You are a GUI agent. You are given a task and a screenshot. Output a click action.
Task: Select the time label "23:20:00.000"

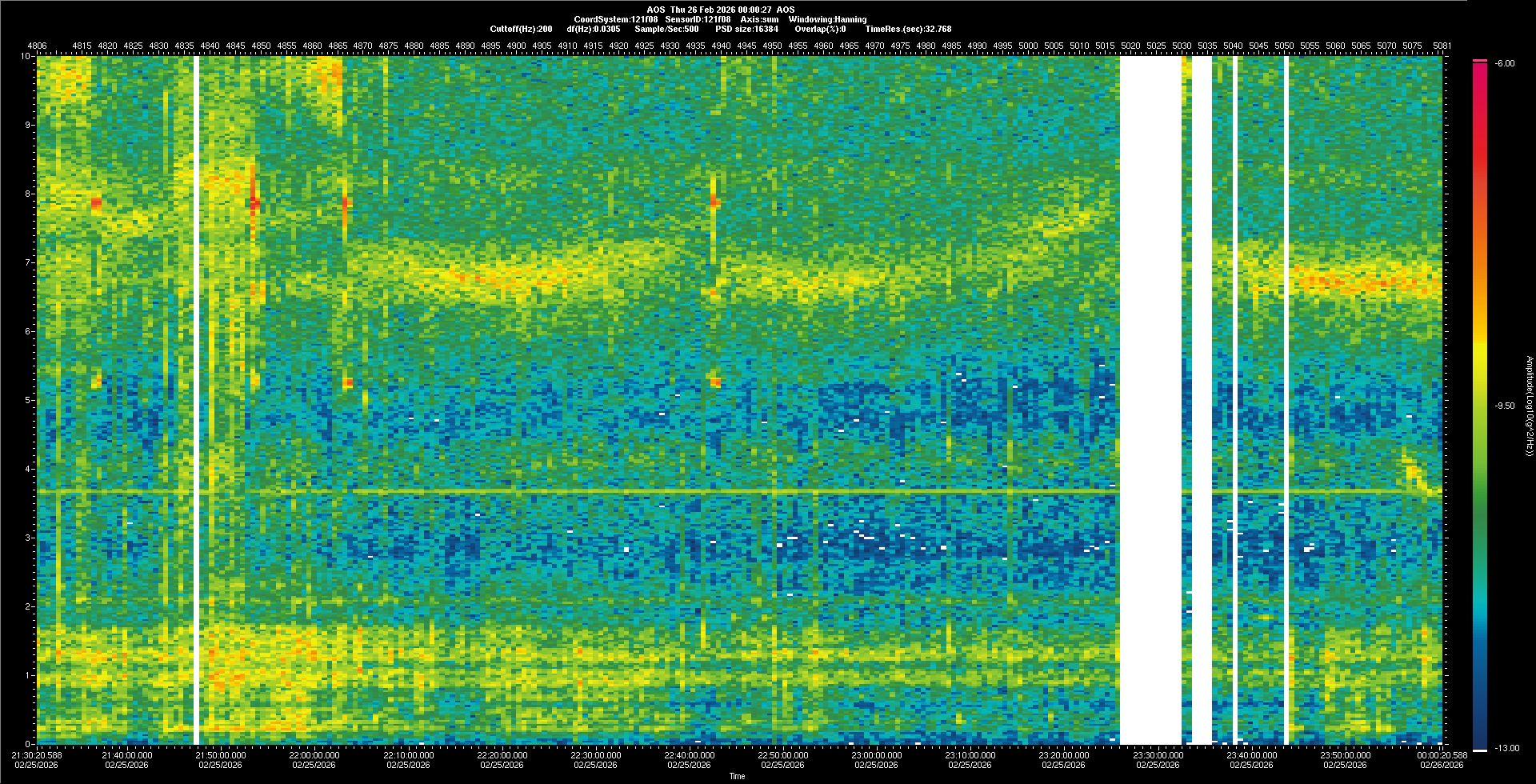(x=1064, y=754)
